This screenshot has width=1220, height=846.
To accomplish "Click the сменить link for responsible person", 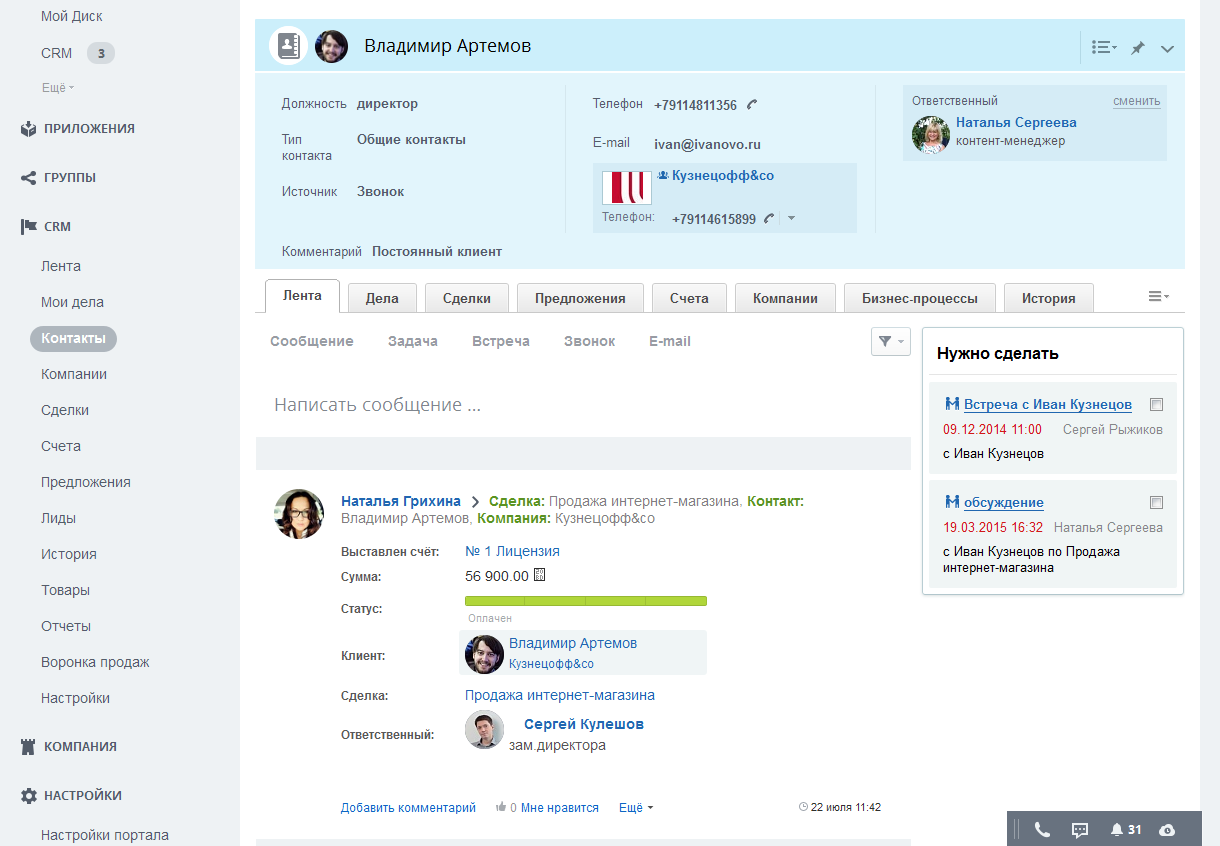I will click(1136, 101).
